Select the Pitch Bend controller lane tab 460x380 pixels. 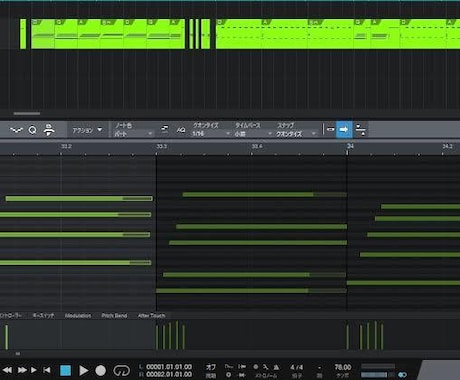[x=114, y=315]
